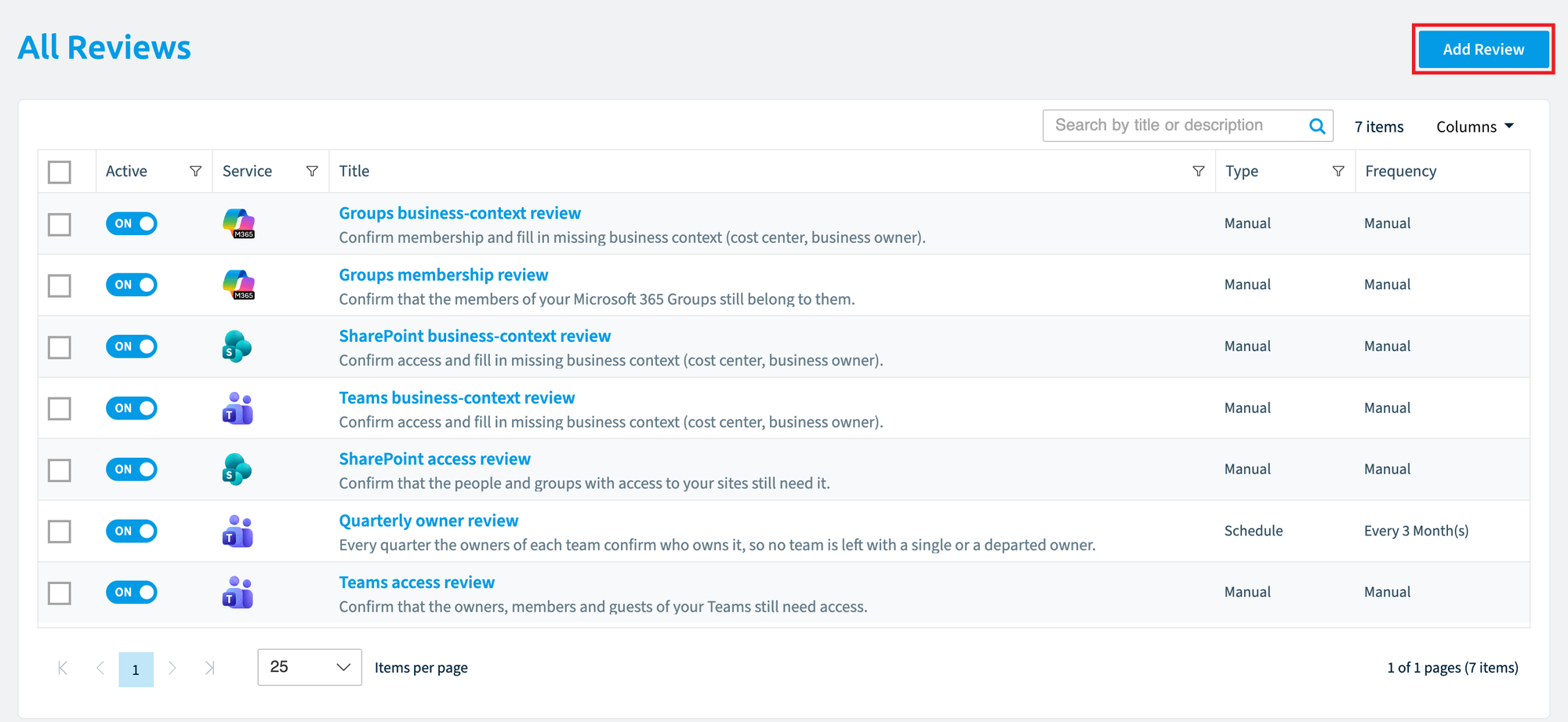Click page 1 in pagination
Screen dimensions: 1568x722
136,669
